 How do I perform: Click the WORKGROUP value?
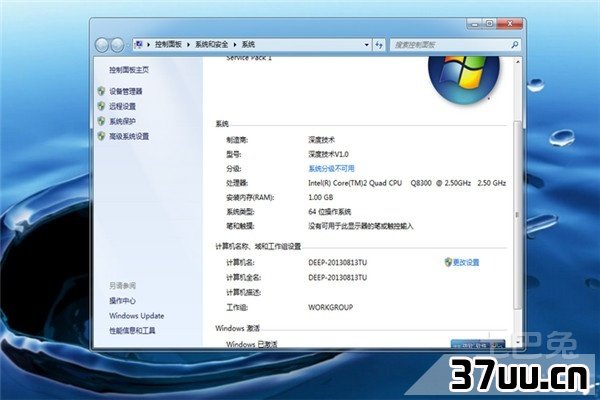pos(331,307)
